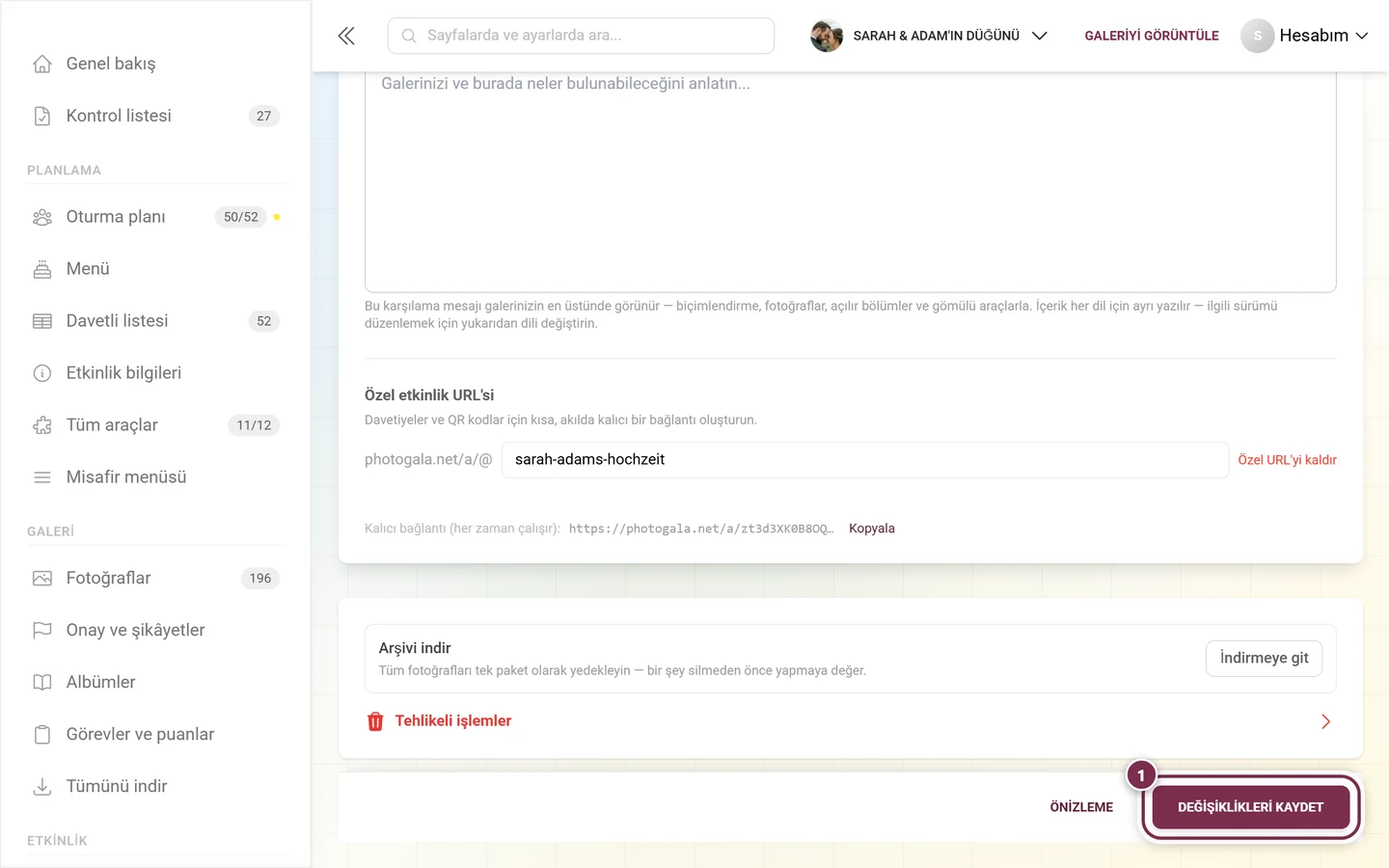Focus the custom URL input field

tap(864, 460)
